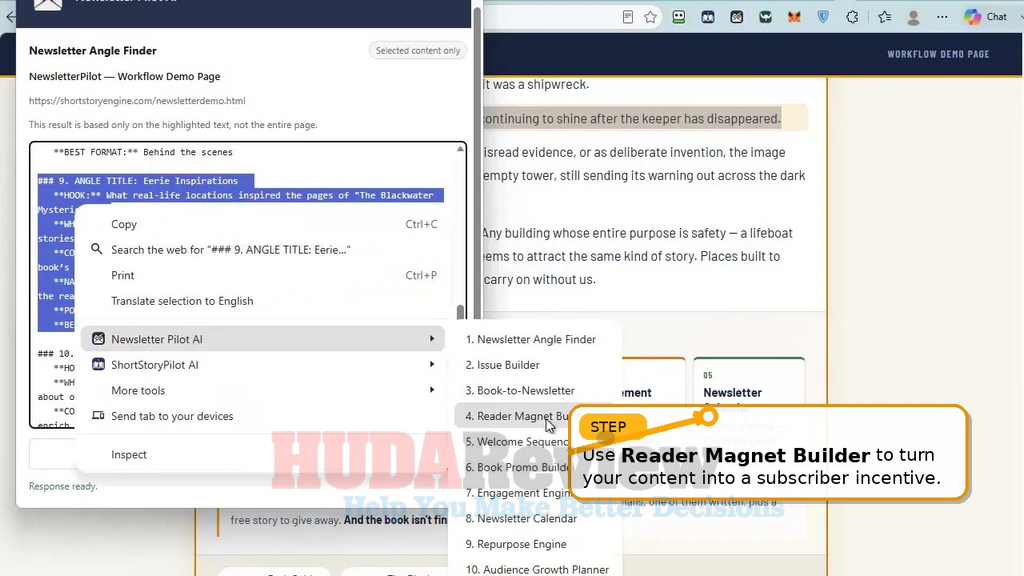Click the Send tab to devices icon

click(98, 415)
